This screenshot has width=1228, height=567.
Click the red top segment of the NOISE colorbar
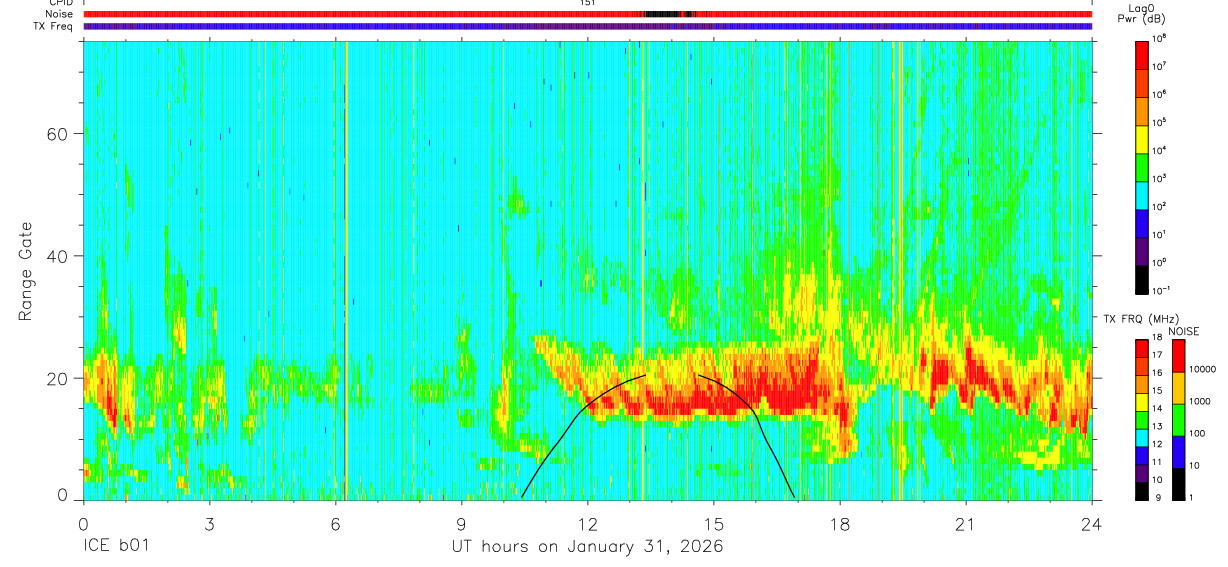(1179, 356)
